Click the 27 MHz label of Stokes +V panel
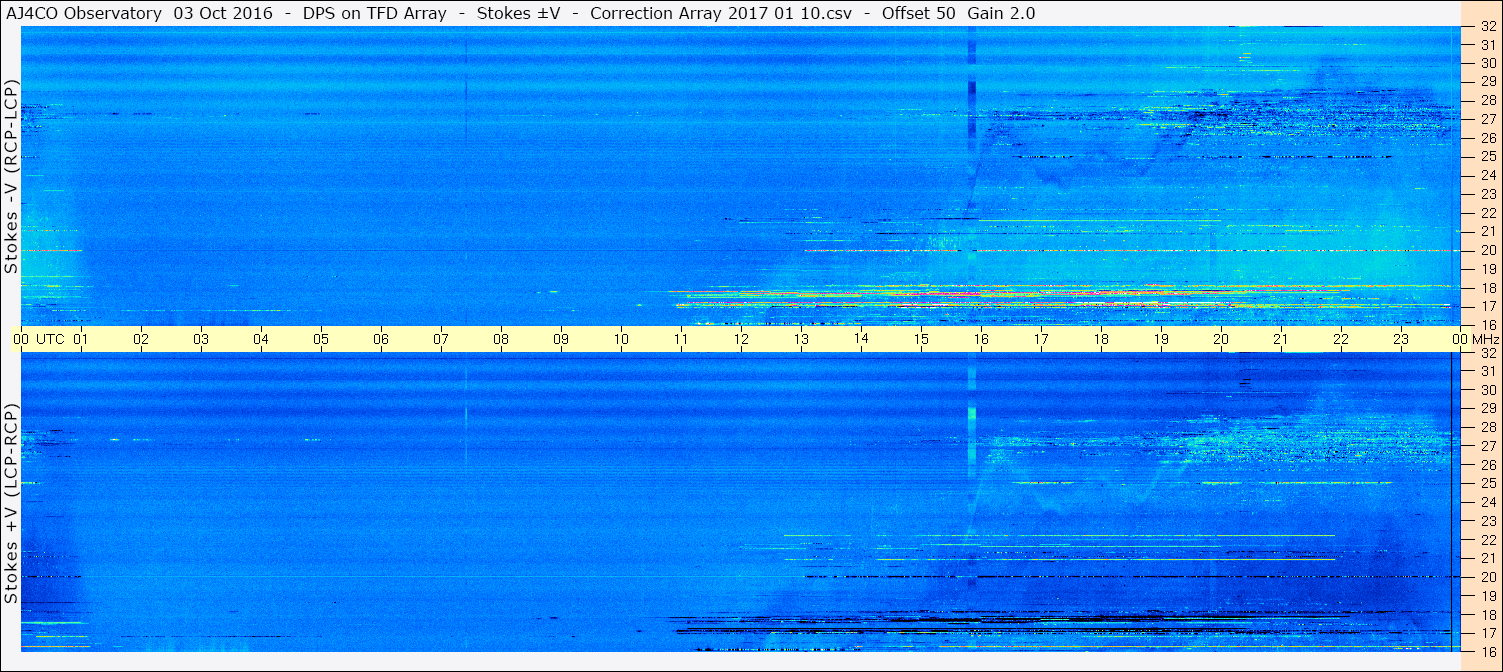 1487,446
